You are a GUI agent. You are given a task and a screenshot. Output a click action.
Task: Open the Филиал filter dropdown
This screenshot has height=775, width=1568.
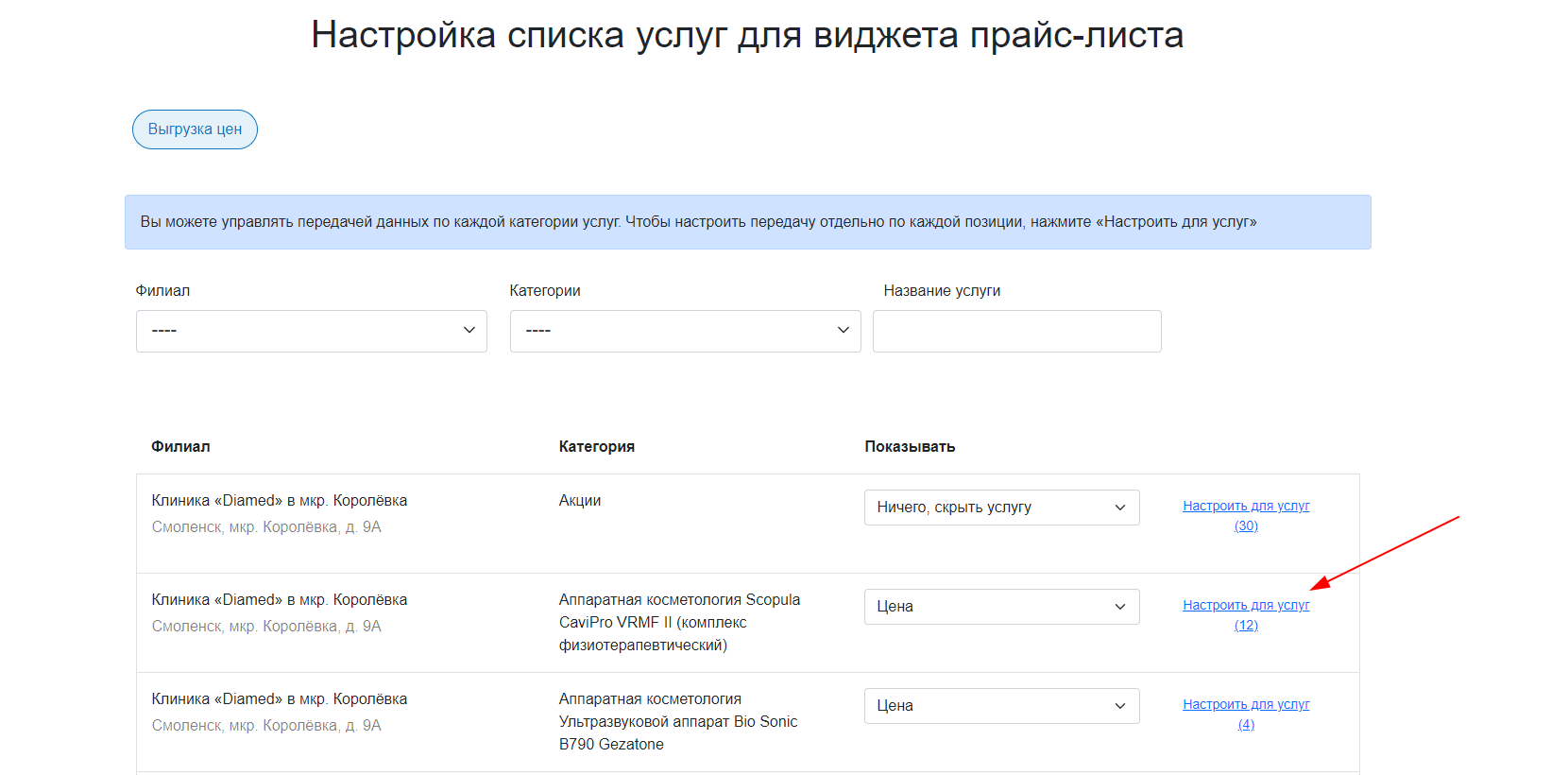pos(312,331)
